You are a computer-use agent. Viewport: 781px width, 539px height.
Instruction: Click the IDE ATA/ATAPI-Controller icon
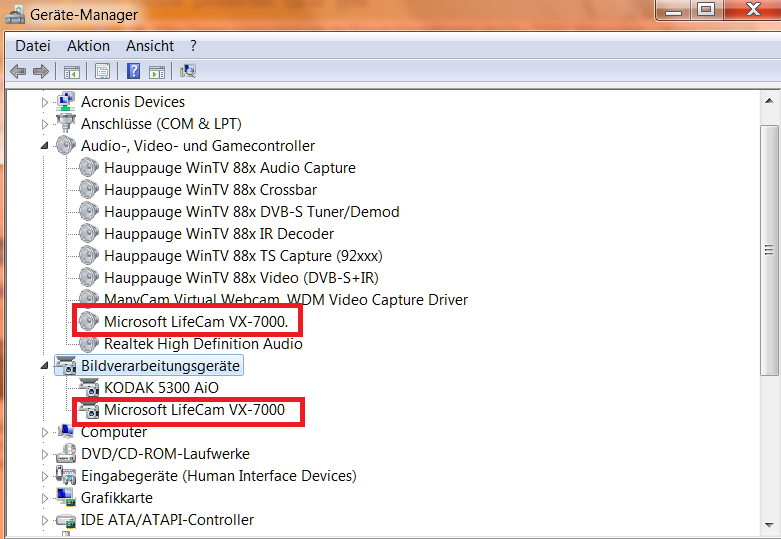pos(66,520)
